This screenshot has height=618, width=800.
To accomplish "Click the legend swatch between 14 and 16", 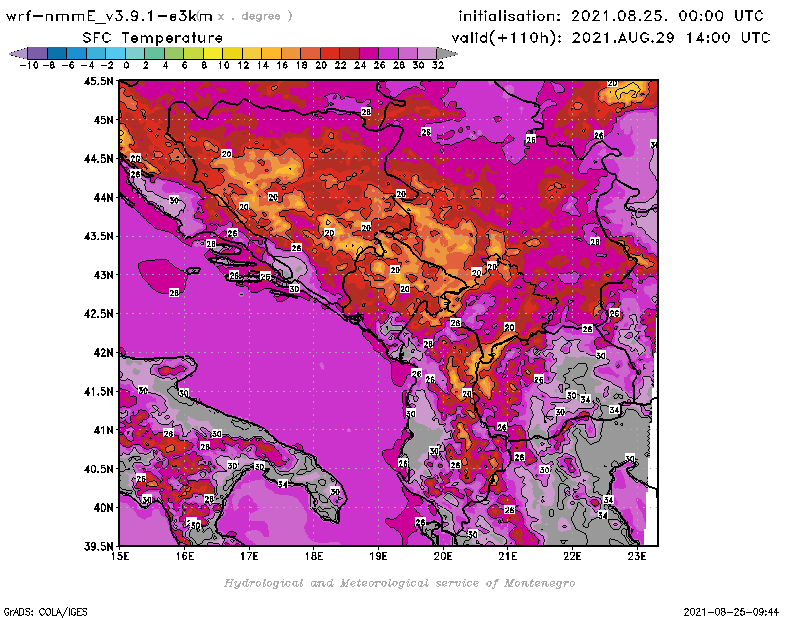I will coord(271,53).
